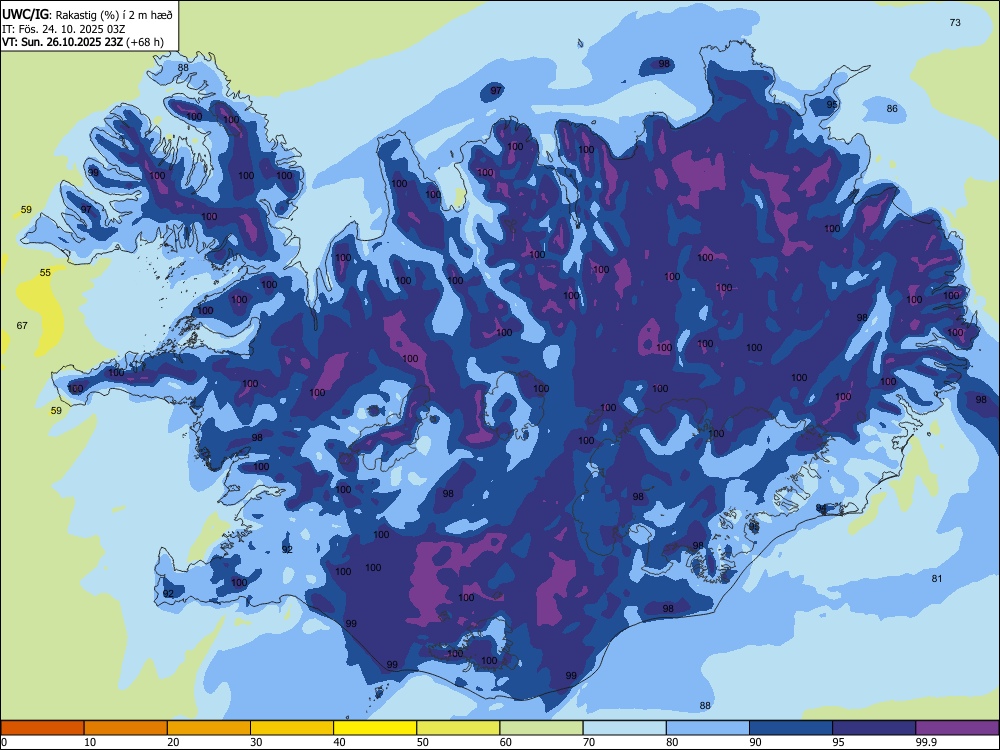
Task: Click the pale blue 70–80 legend swatch
Action: click(x=624, y=728)
